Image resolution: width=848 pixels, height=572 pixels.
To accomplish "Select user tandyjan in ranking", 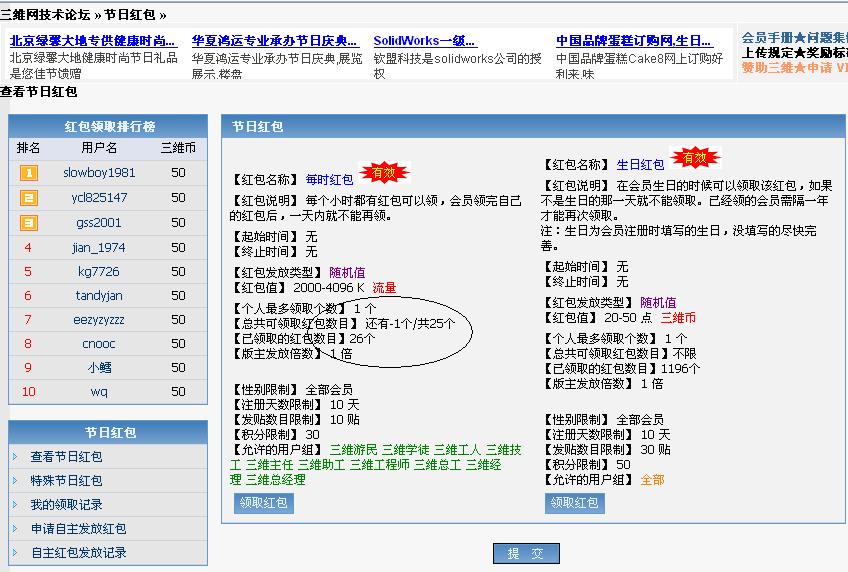I will (99, 296).
